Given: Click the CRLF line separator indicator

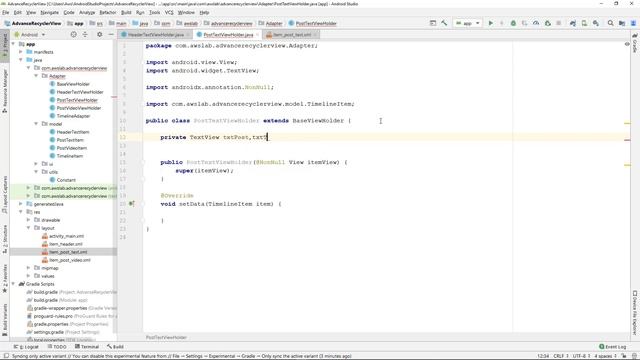Looking at the screenshot, I should point(560,356).
